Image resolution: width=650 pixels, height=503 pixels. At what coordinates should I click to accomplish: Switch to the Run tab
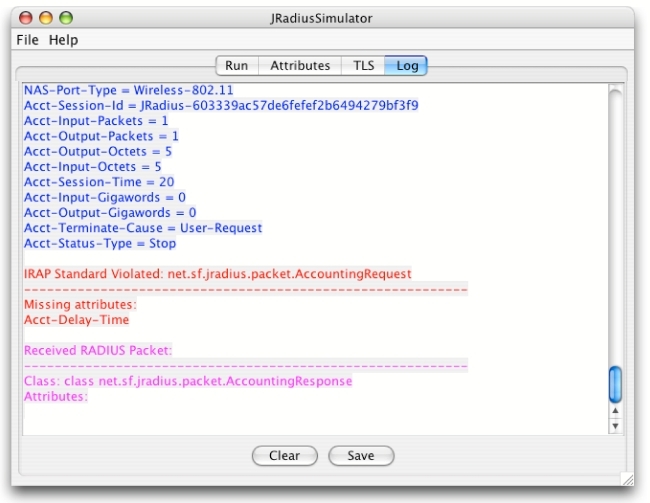tap(237, 66)
